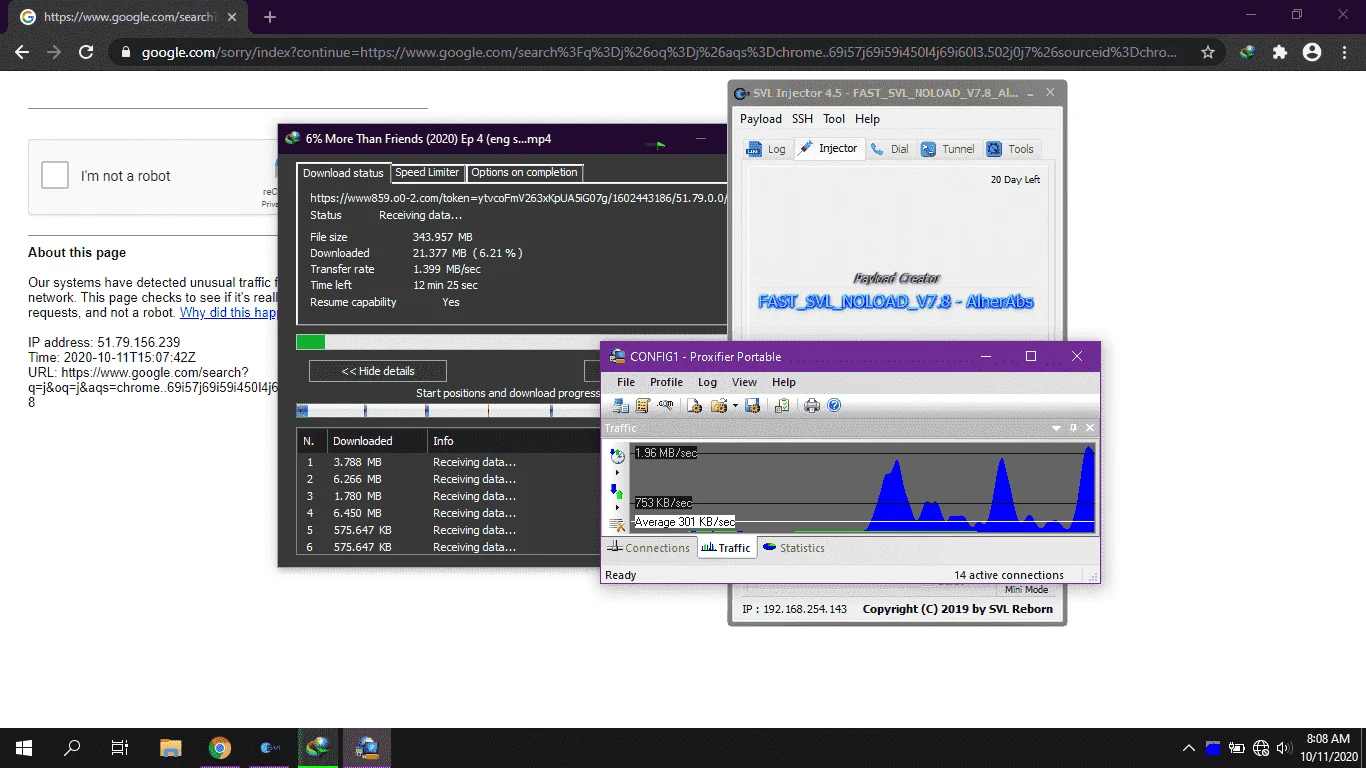Switch to the Tunnel tab in SVL Injector

[x=947, y=149]
